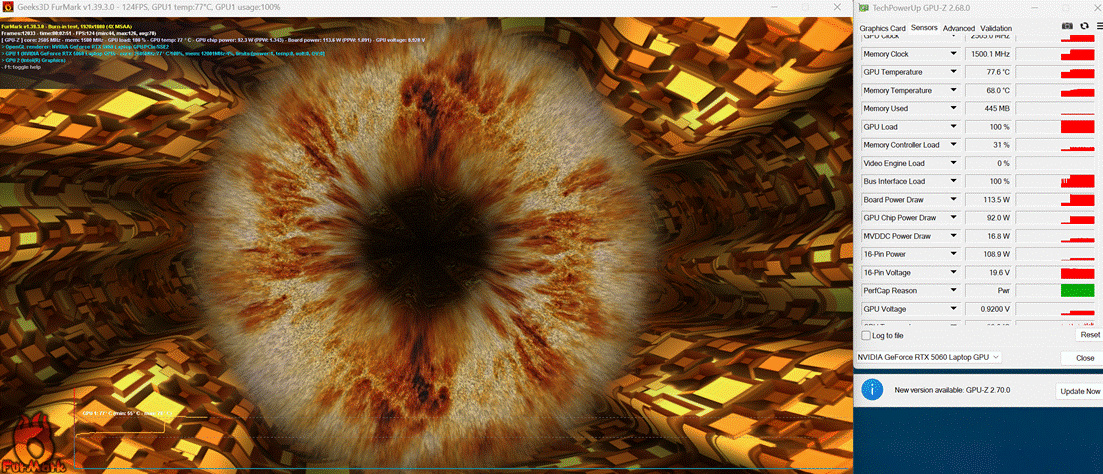Screen dimensions: 1103x474
Task: Click the Reset button in GPU-Z
Action: pos(1090,335)
